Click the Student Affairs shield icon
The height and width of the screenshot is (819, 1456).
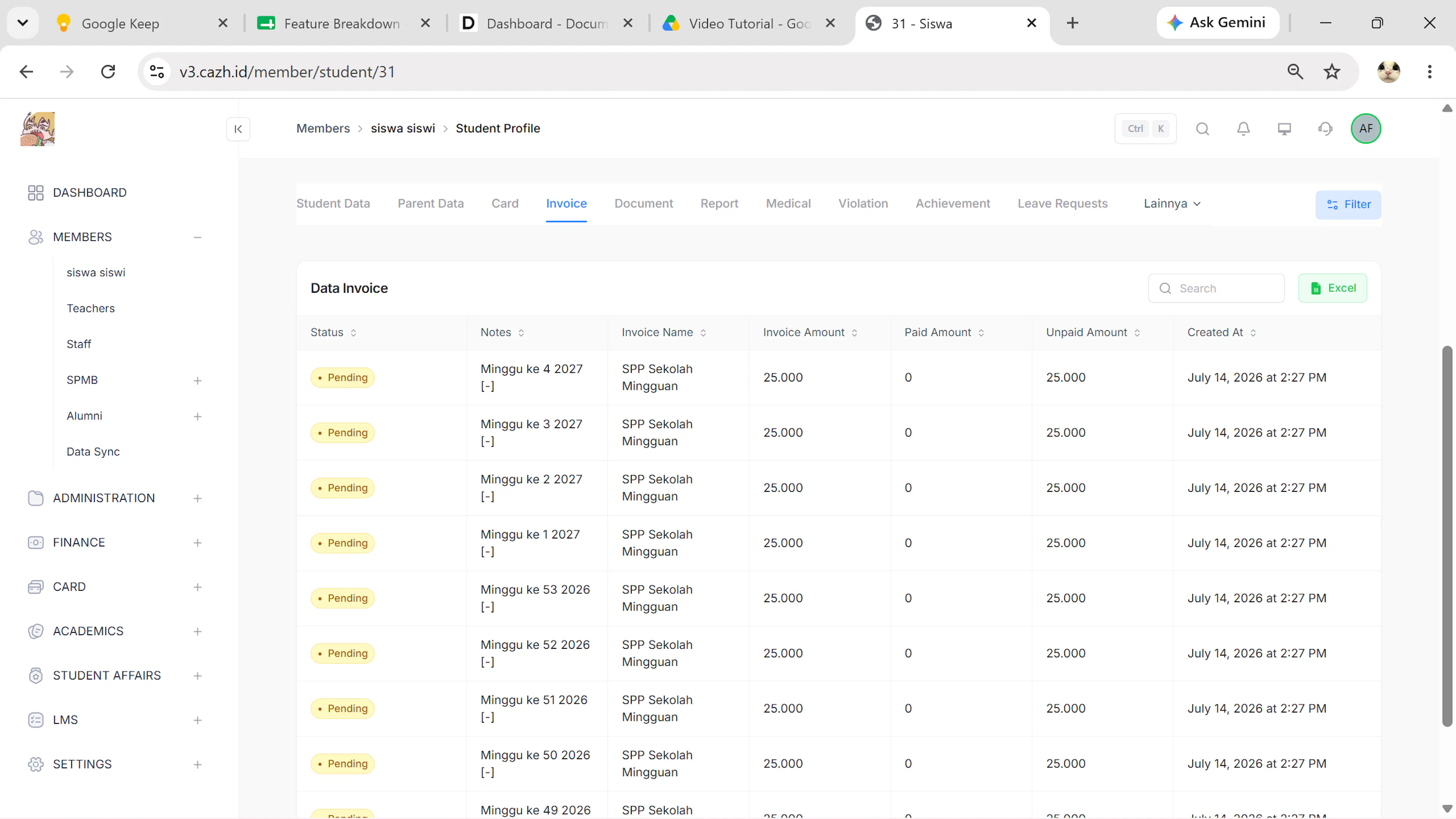[x=36, y=676]
